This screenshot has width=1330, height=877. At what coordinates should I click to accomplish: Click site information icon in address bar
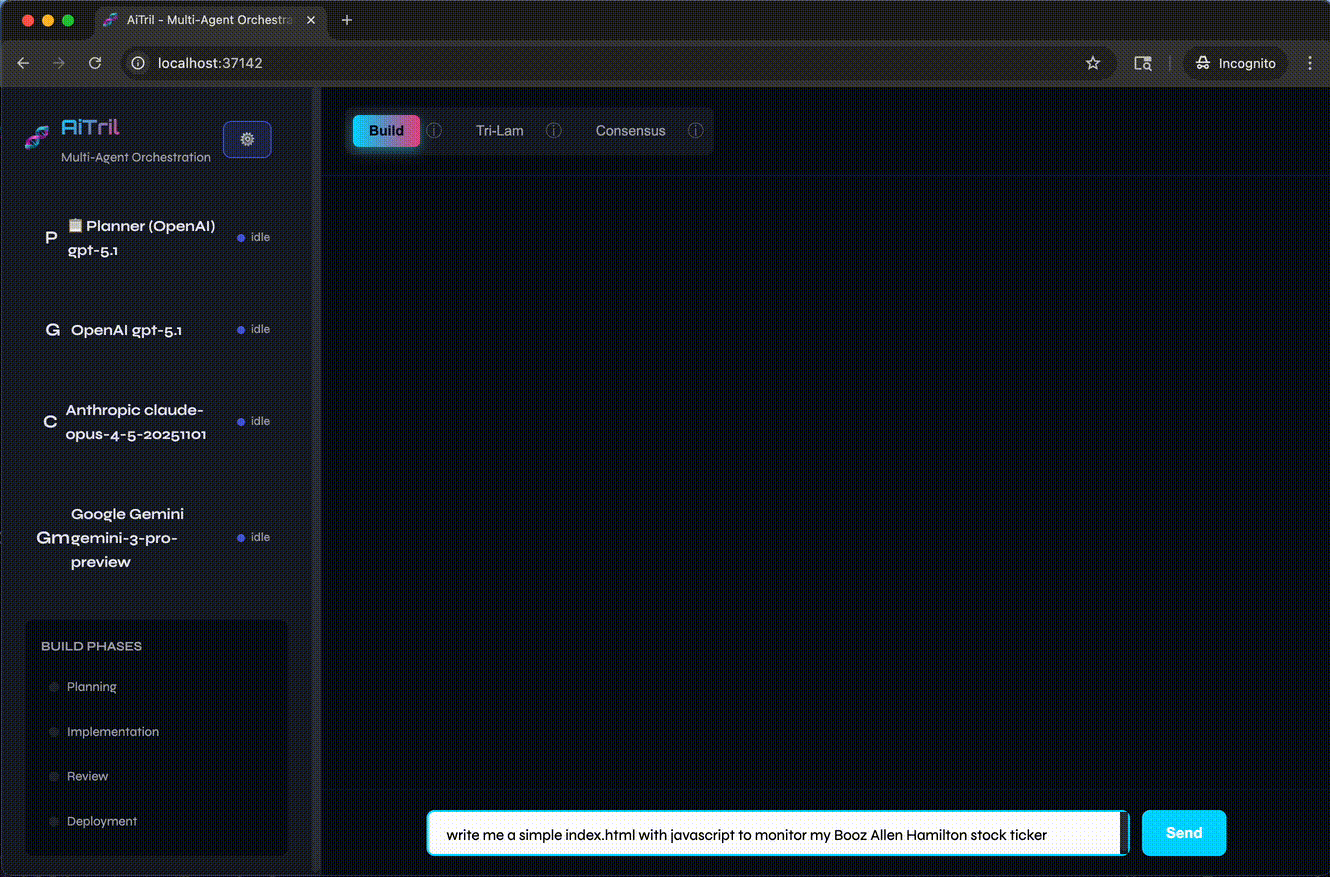coord(139,63)
